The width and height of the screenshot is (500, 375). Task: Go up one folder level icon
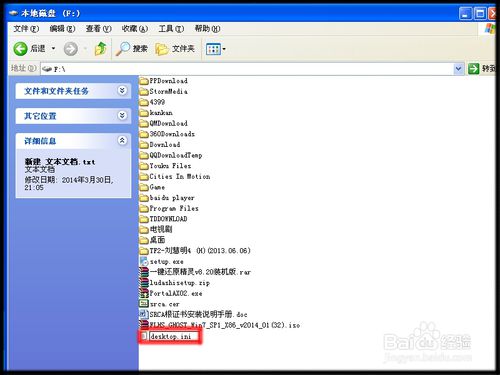coord(100,49)
